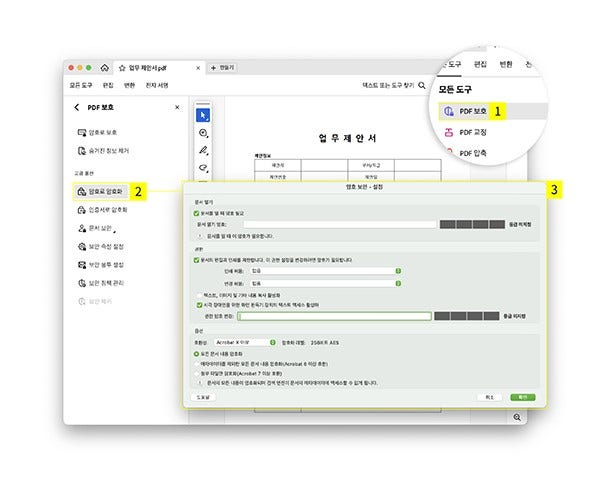Click the permissions-password strength meter
Screen dimensions: 600x480
(467, 316)
